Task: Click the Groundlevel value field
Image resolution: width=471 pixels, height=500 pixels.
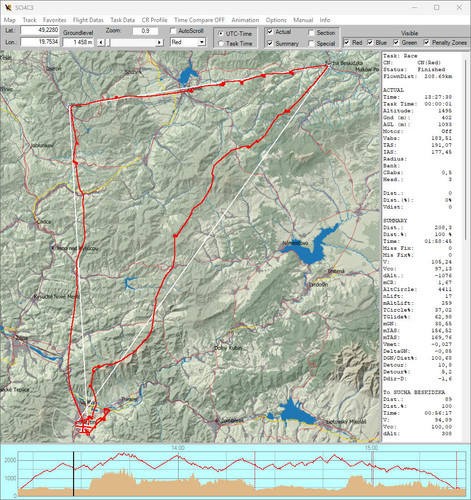Action: [x=79, y=42]
